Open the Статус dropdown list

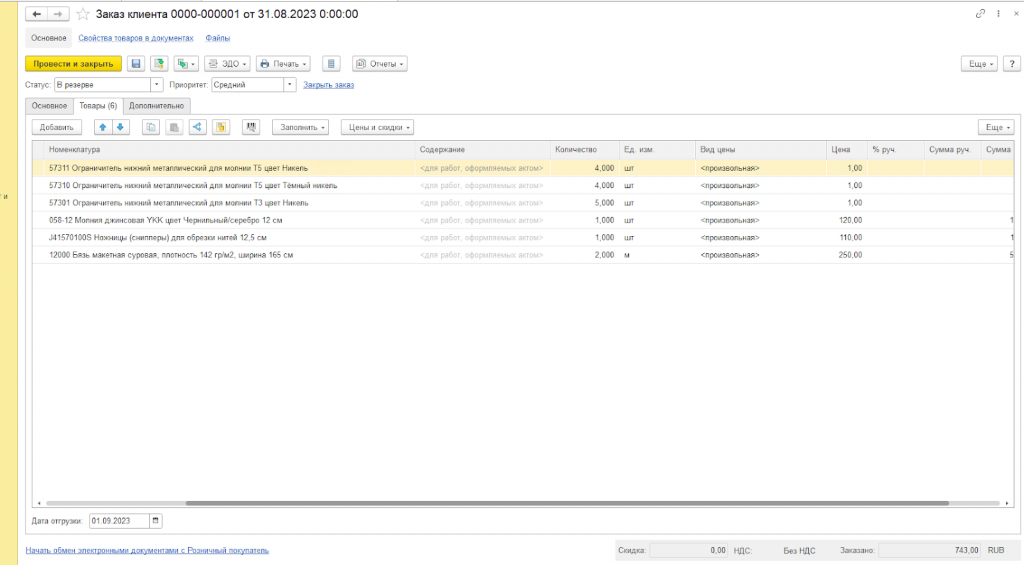[x=157, y=85]
